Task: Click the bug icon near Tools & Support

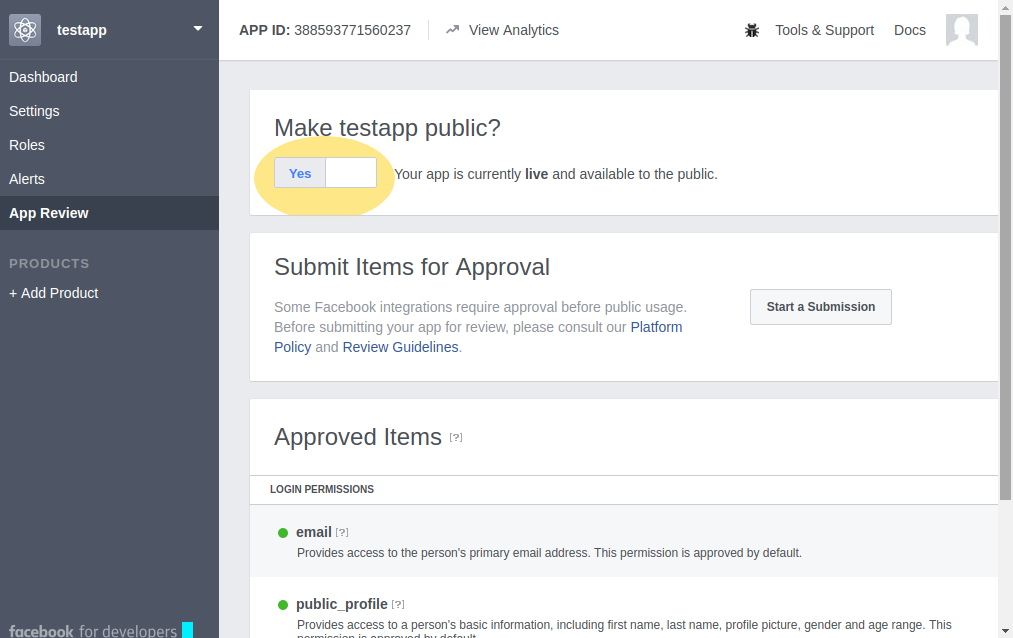Action: [752, 30]
